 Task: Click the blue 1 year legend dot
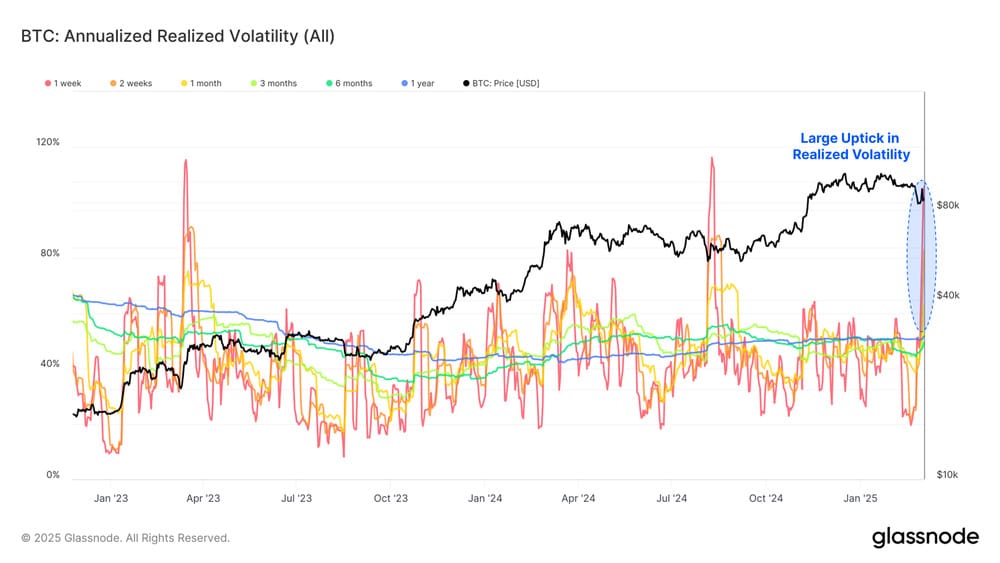pyautogui.click(x=404, y=84)
